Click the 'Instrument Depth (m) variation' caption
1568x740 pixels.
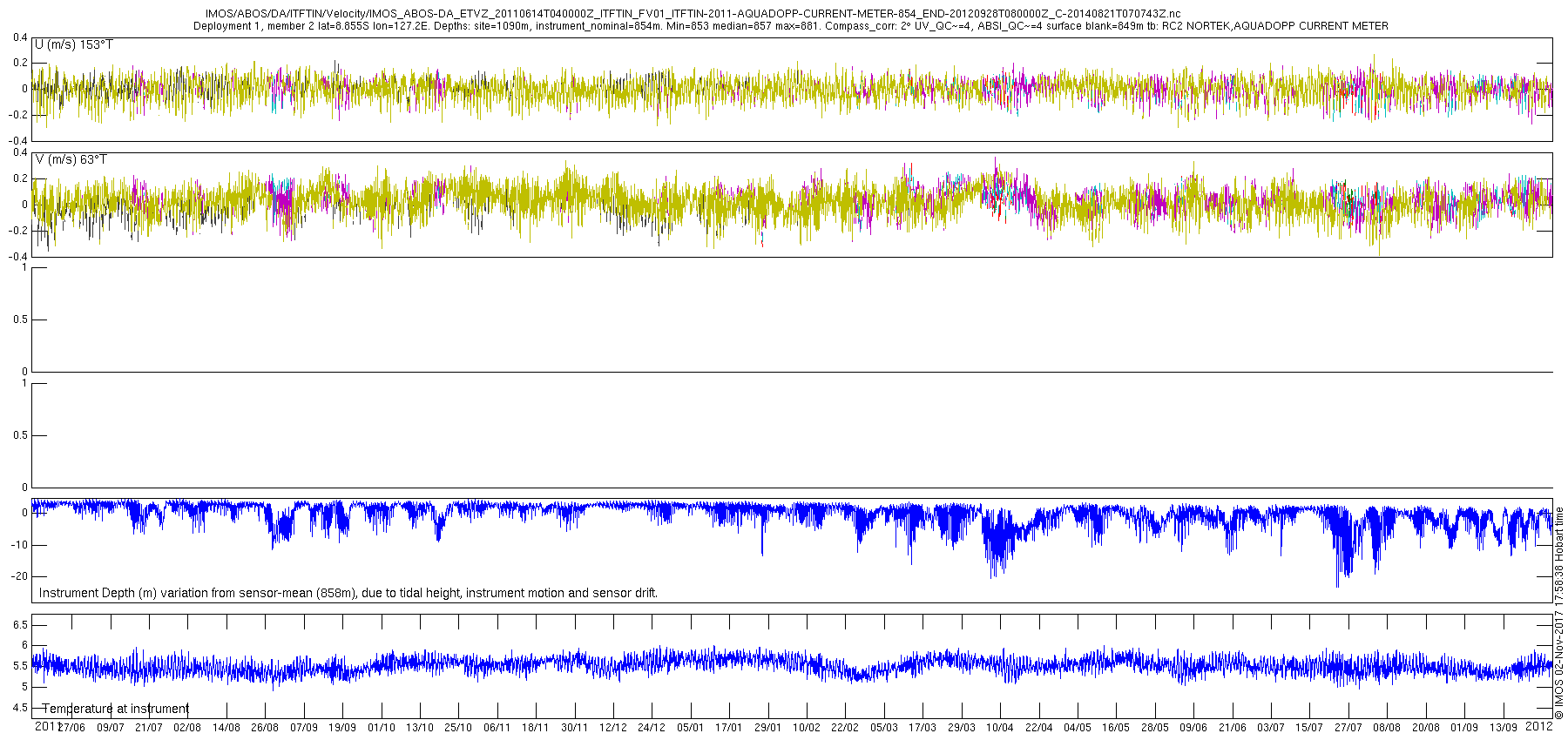(x=348, y=593)
